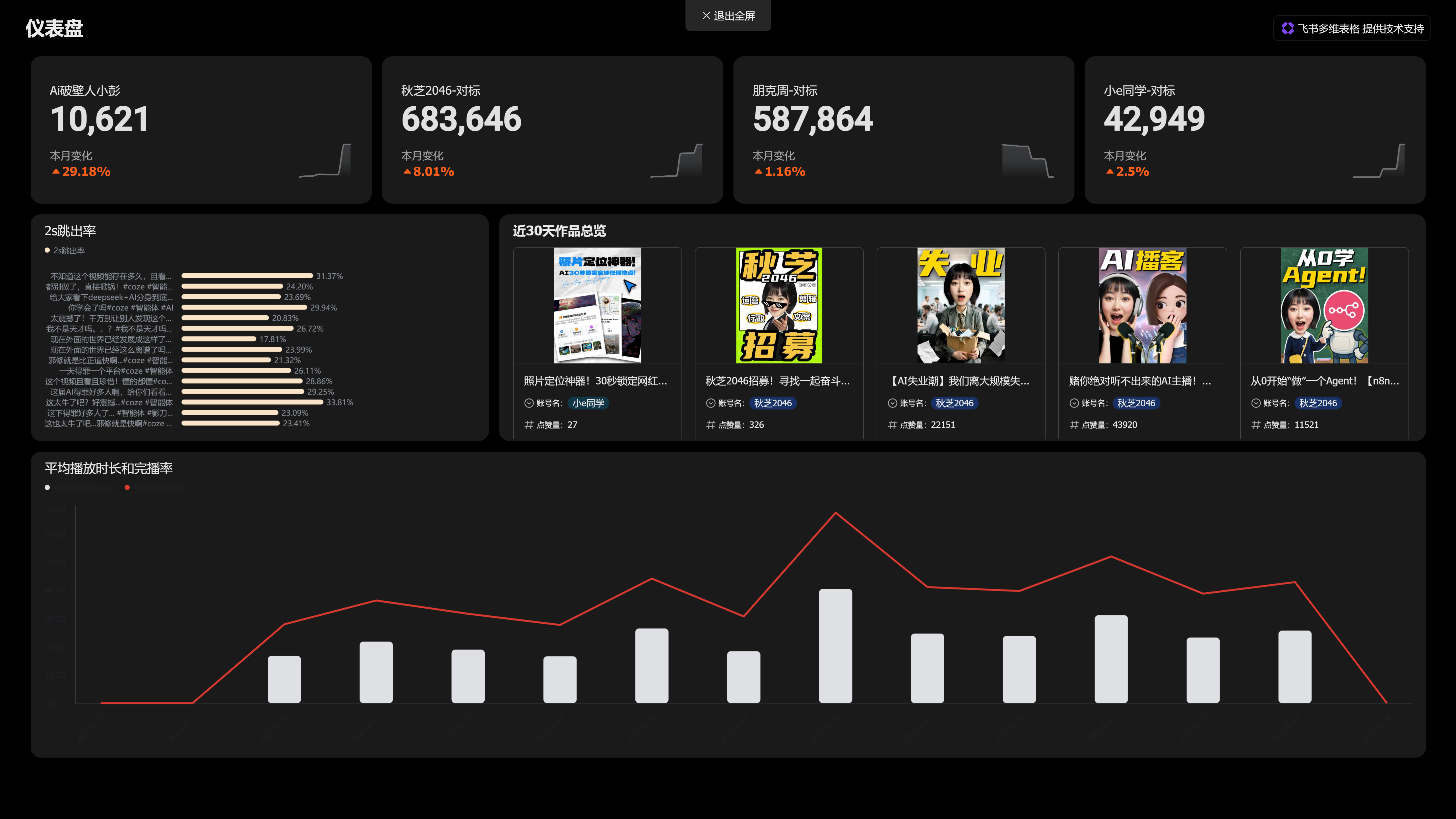Click account icon on 从0开始做一个Agent card
The width and height of the screenshot is (1456, 819).
1256,403
